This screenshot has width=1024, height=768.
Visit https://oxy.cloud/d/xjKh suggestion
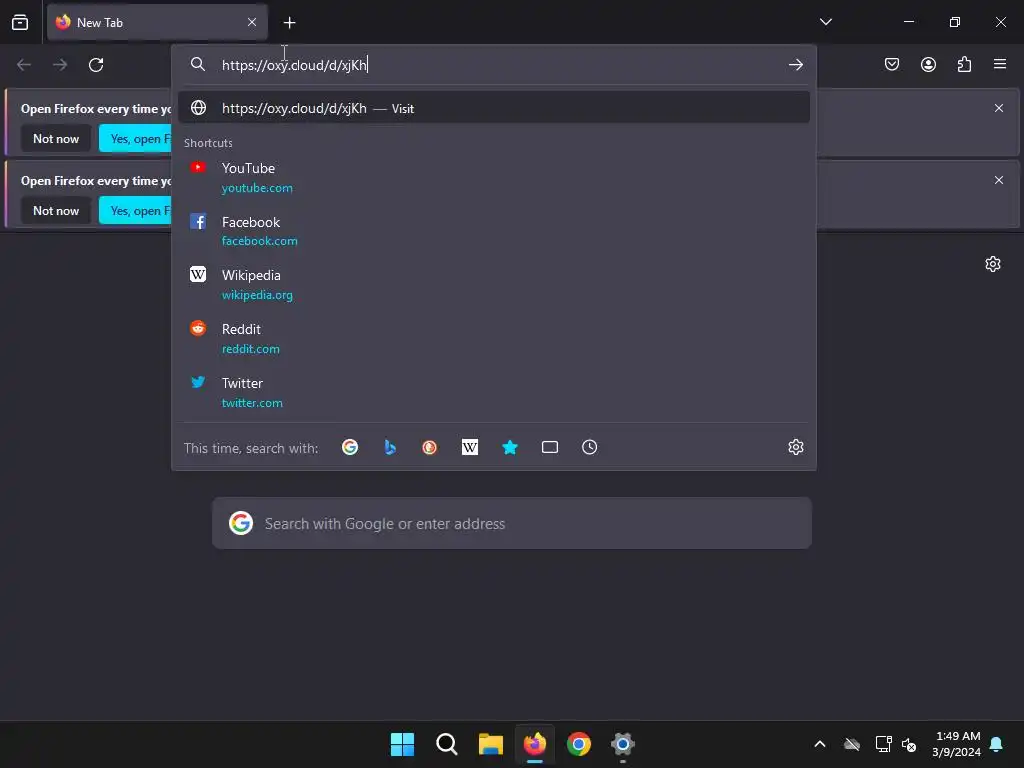coord(494,108)
